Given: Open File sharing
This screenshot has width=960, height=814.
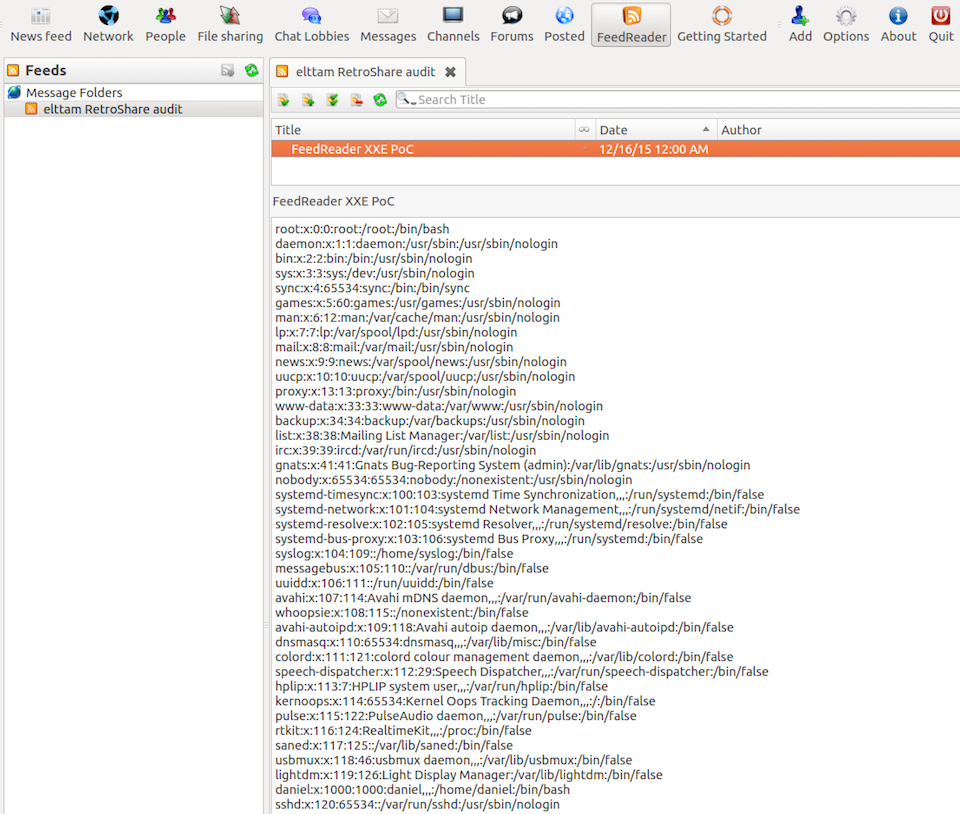Looking at the screenshot, I should coord(230,24).
